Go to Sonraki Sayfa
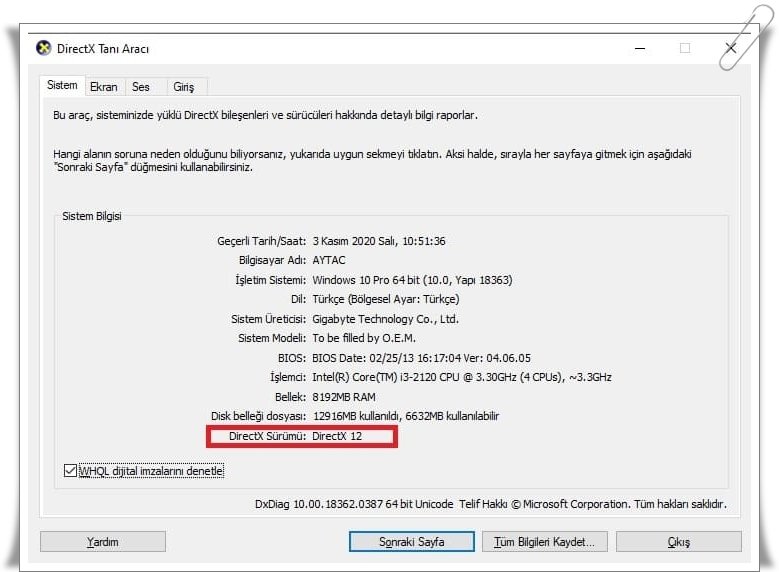This screenshot has width=779, height=572. click(412, 542)
